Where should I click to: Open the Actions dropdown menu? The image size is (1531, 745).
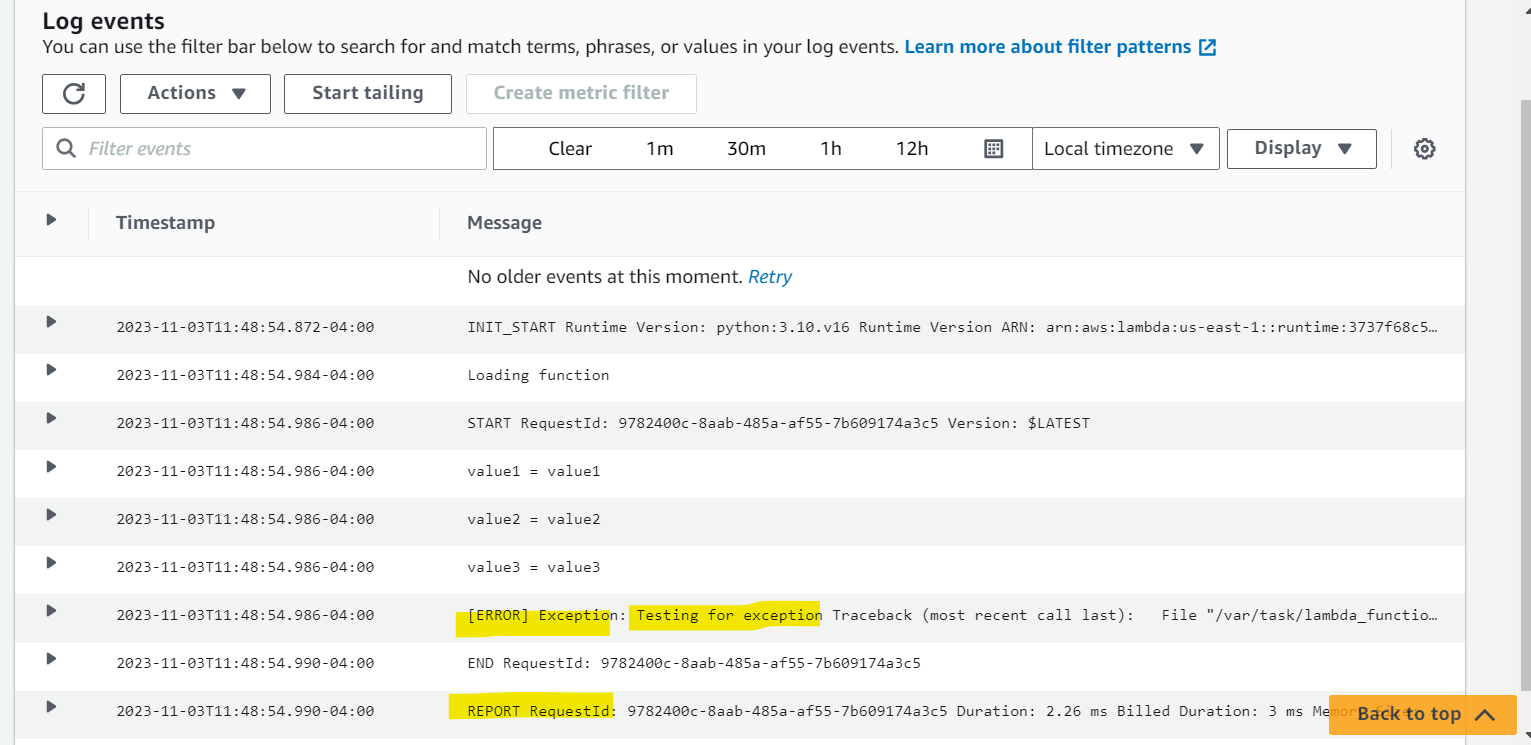click(195, 93)
